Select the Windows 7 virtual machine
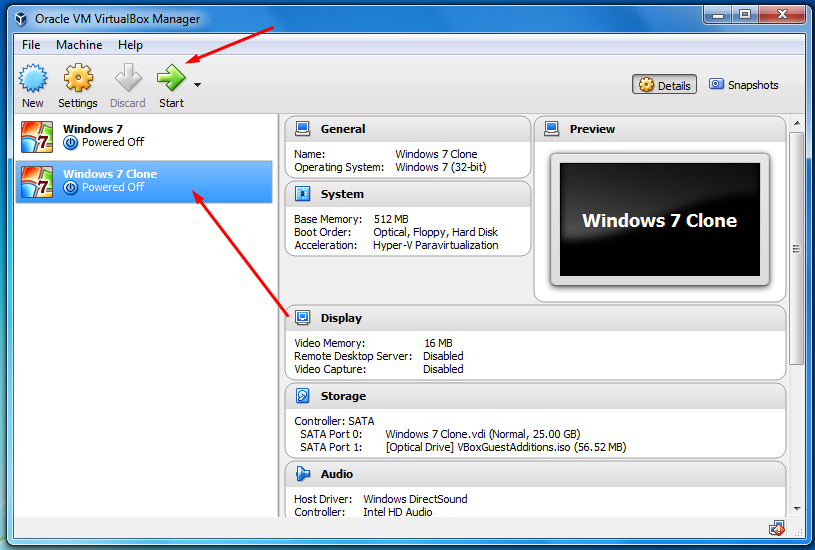This screenshot has height=550, width=815. pos(144,136)
